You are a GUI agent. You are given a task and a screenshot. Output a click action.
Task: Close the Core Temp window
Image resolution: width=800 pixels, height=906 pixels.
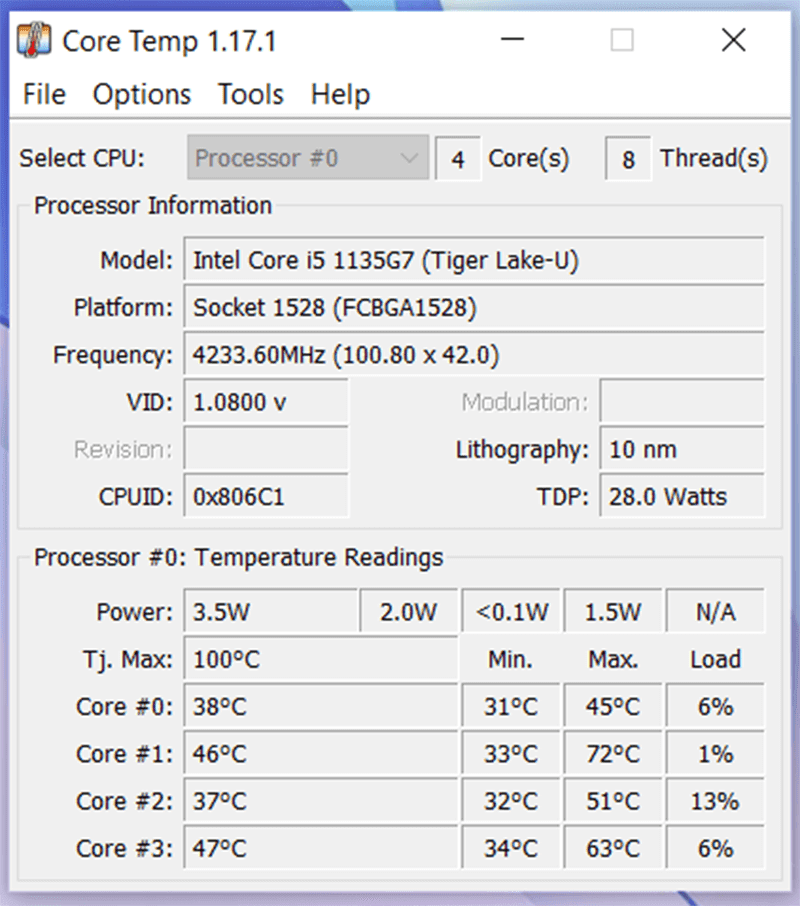pos(734,40)
